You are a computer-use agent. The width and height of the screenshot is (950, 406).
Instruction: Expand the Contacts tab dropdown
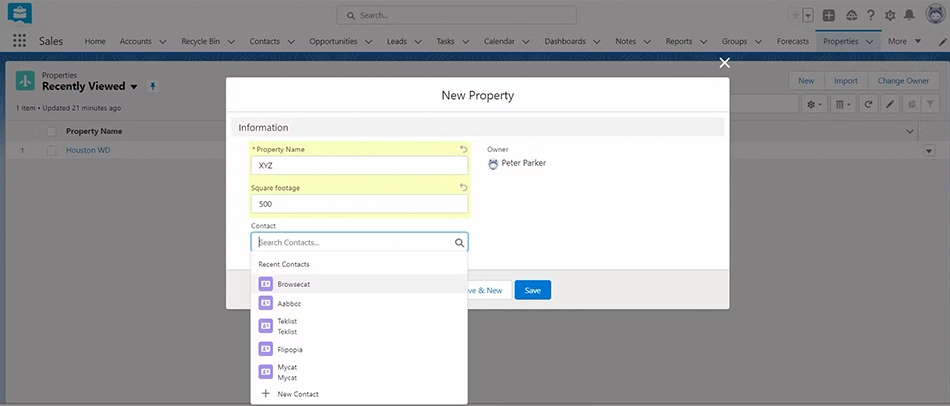(x=291, y=42)
